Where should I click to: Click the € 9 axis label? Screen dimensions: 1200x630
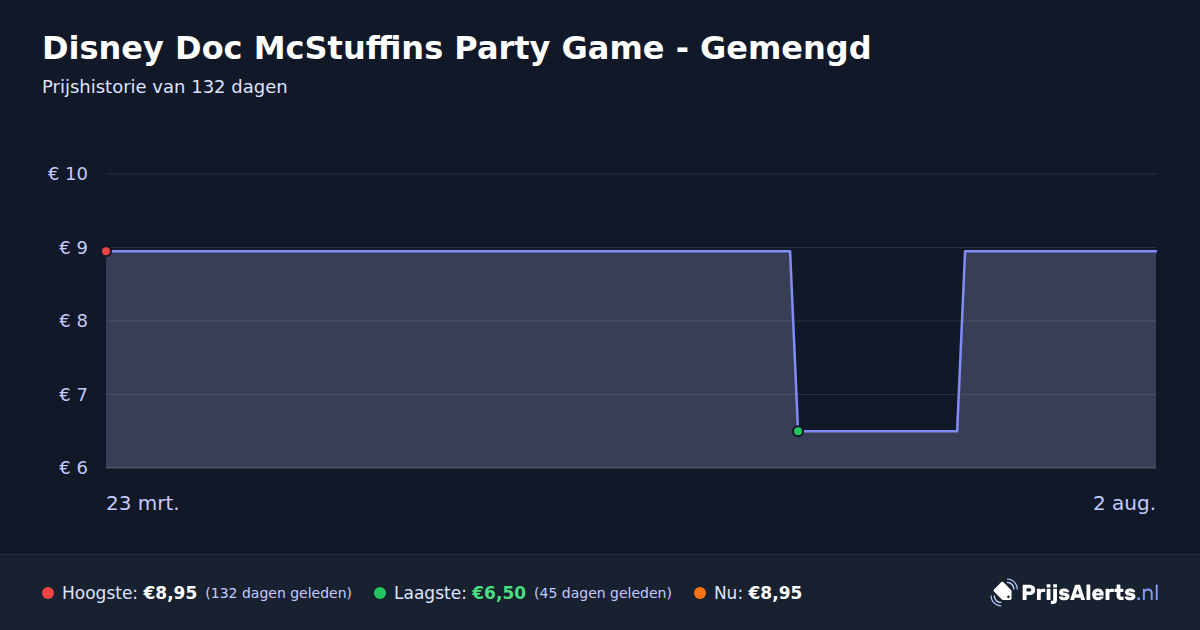tap(73, 248)
